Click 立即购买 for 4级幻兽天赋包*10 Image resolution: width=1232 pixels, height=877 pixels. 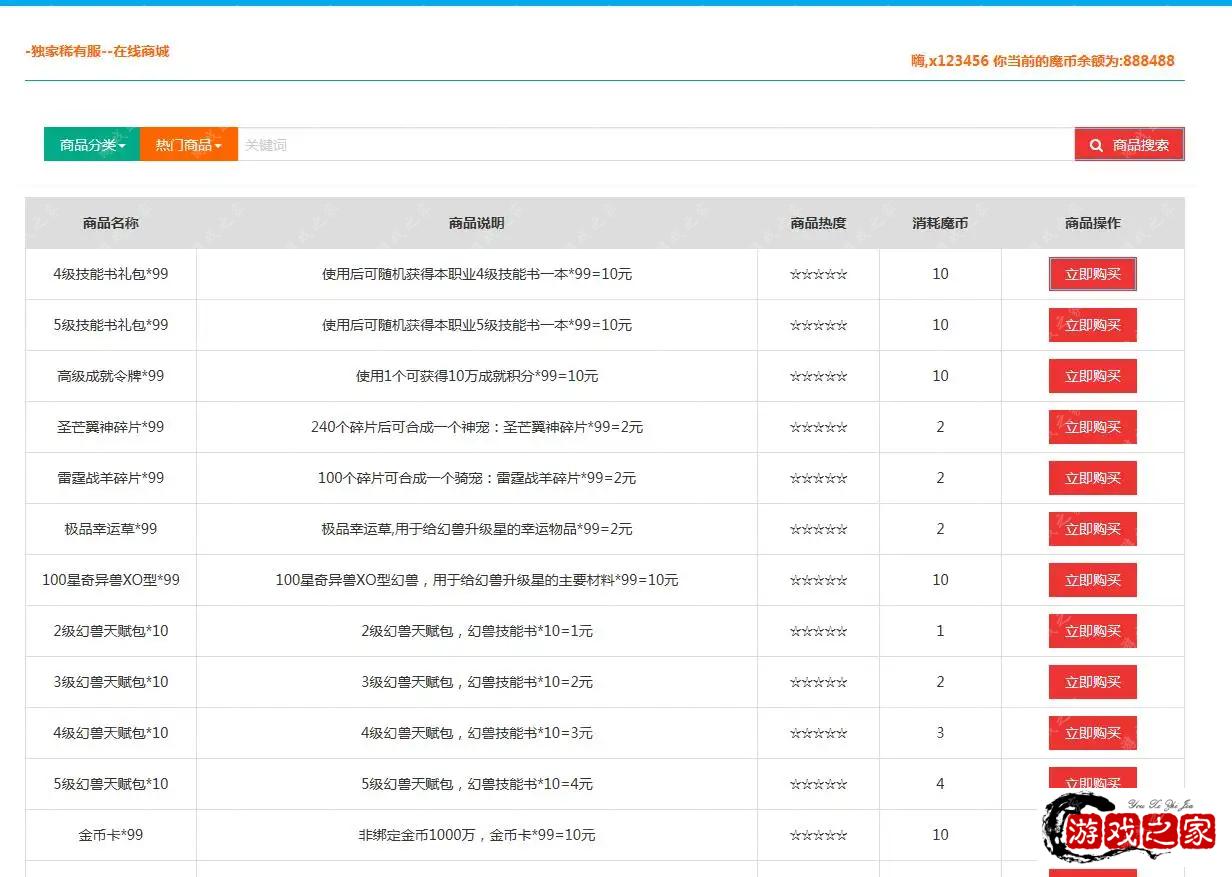[x=1092, y=733]
